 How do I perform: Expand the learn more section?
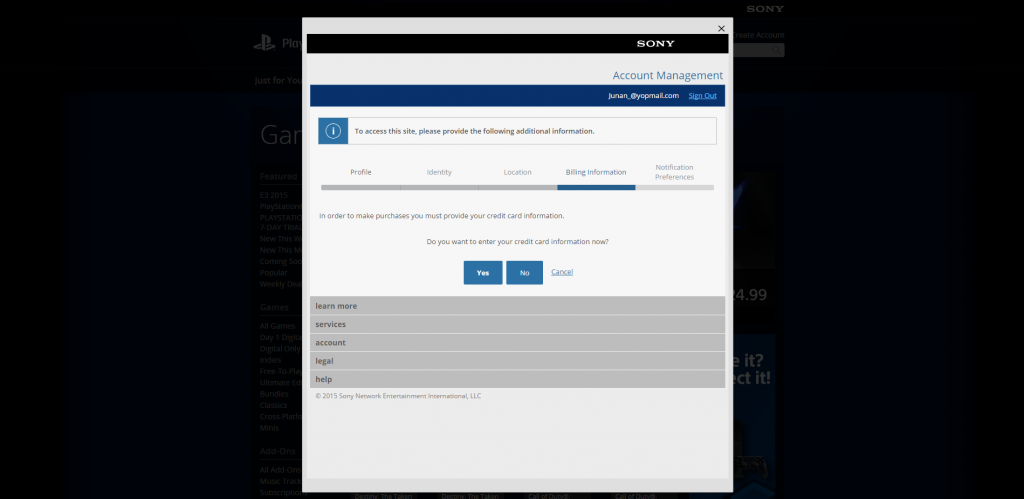point(517,306)
